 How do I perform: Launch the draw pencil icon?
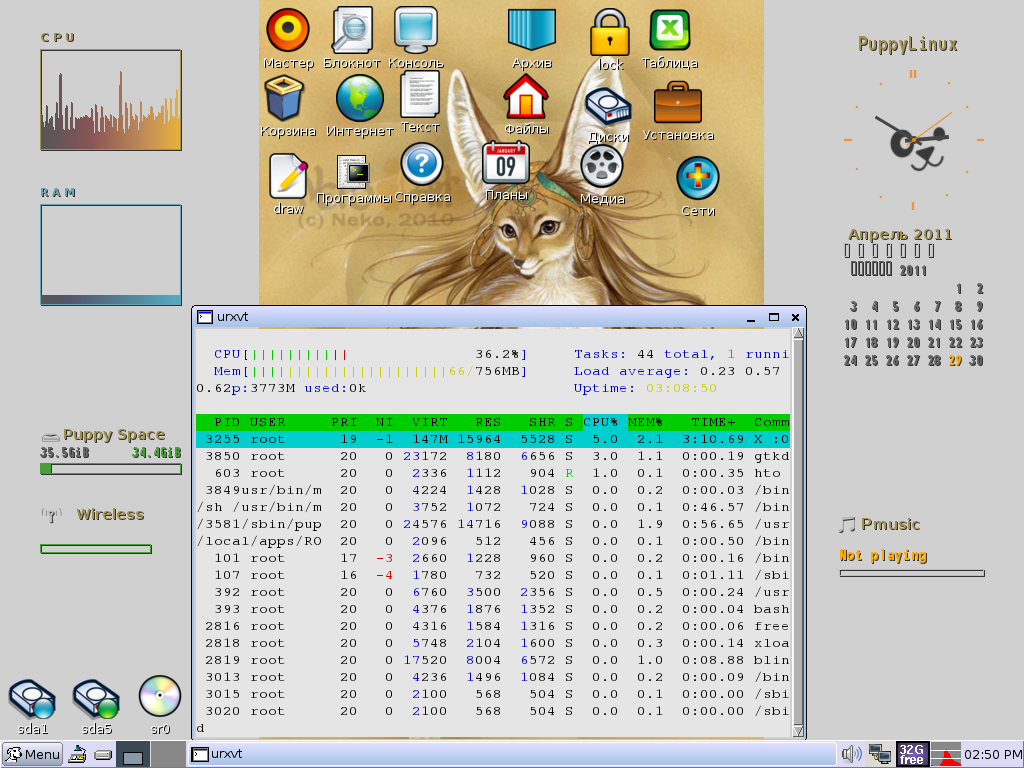[x=288, y=176]
